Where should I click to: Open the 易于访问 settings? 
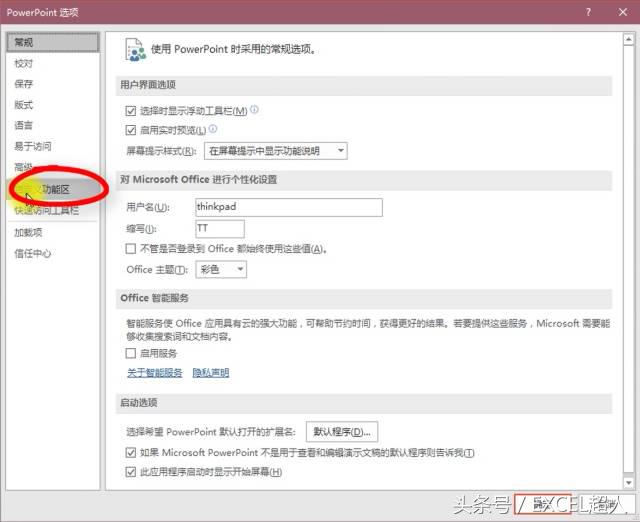pyautogui.click(x=33, y=146)
